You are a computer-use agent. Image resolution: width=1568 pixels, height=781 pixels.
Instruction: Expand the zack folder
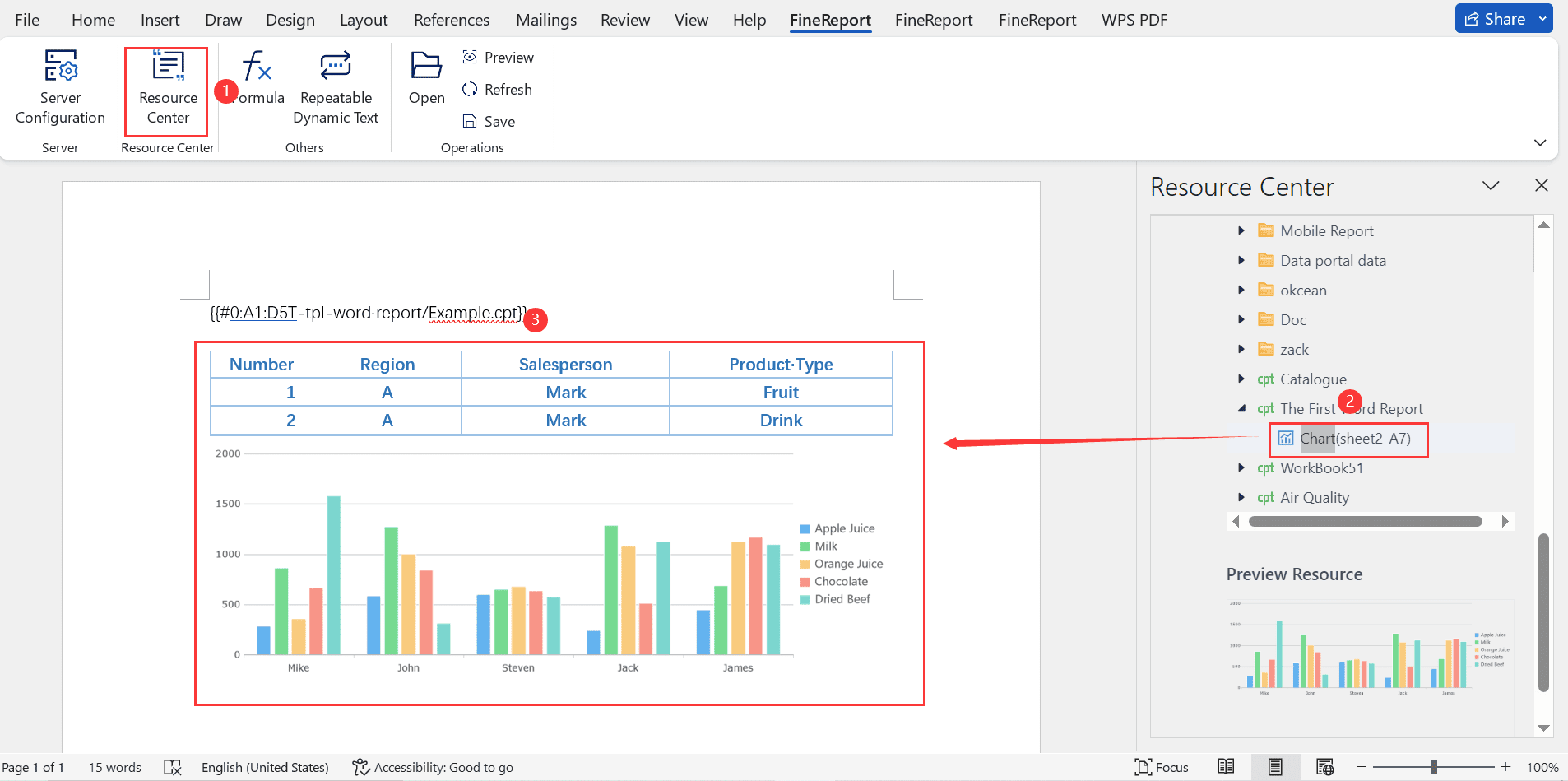(1241, 350)
